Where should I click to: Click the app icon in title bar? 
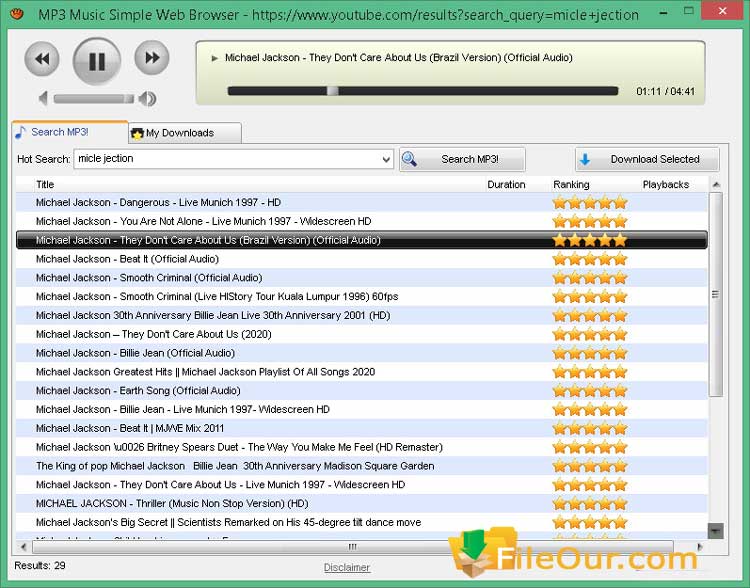pos(17,13)
